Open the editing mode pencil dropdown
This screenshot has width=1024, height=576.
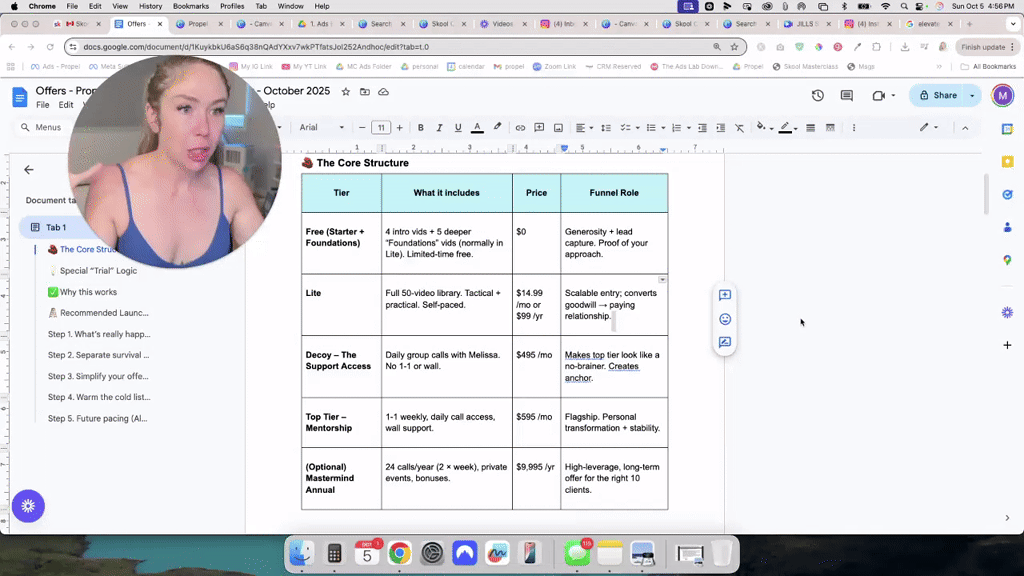pyautogui.click(x=929, y=127)
